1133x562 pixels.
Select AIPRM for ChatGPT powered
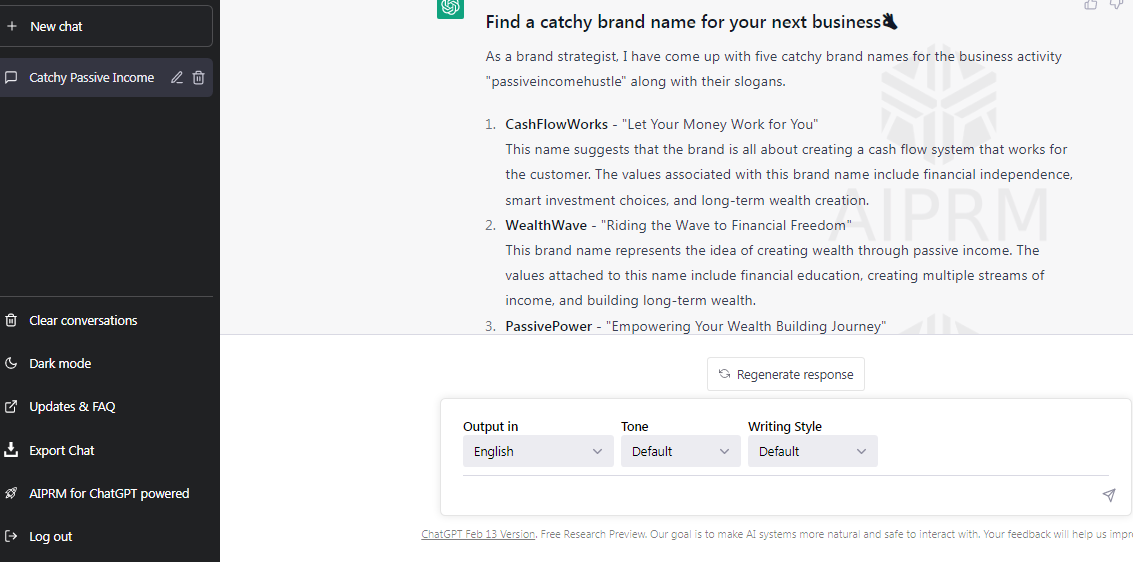tap(106, 493)
